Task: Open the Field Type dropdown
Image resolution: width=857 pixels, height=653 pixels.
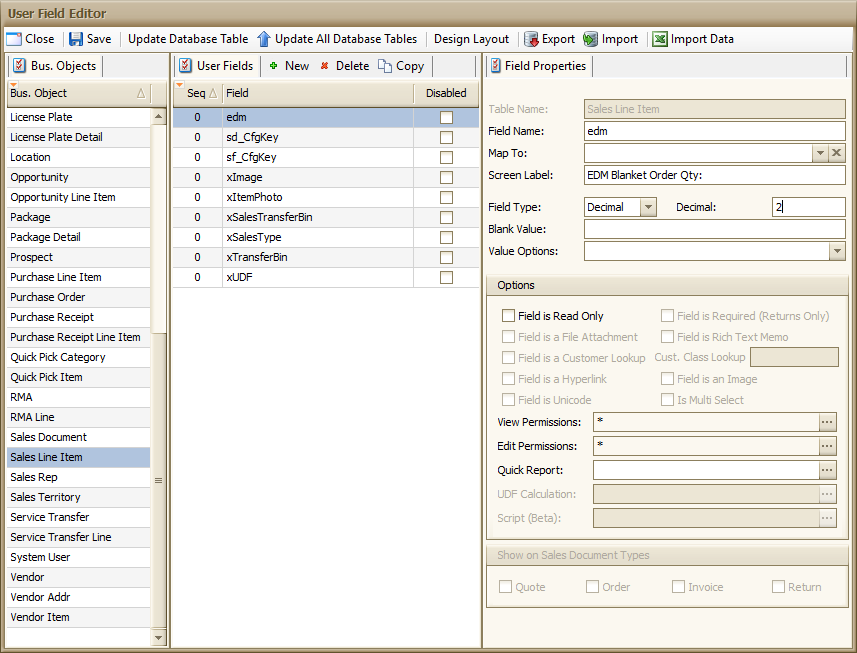Action: [648, 207]
